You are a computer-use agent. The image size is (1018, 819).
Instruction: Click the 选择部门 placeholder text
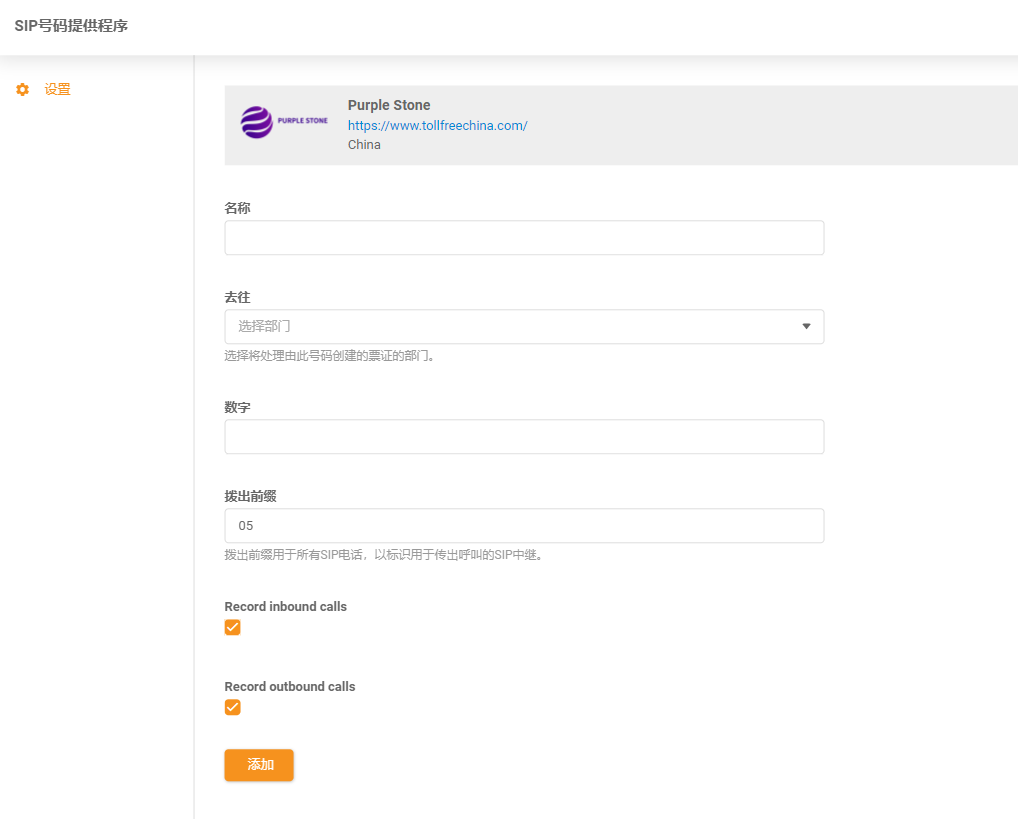pyautogui.click(x=265, y=326)
